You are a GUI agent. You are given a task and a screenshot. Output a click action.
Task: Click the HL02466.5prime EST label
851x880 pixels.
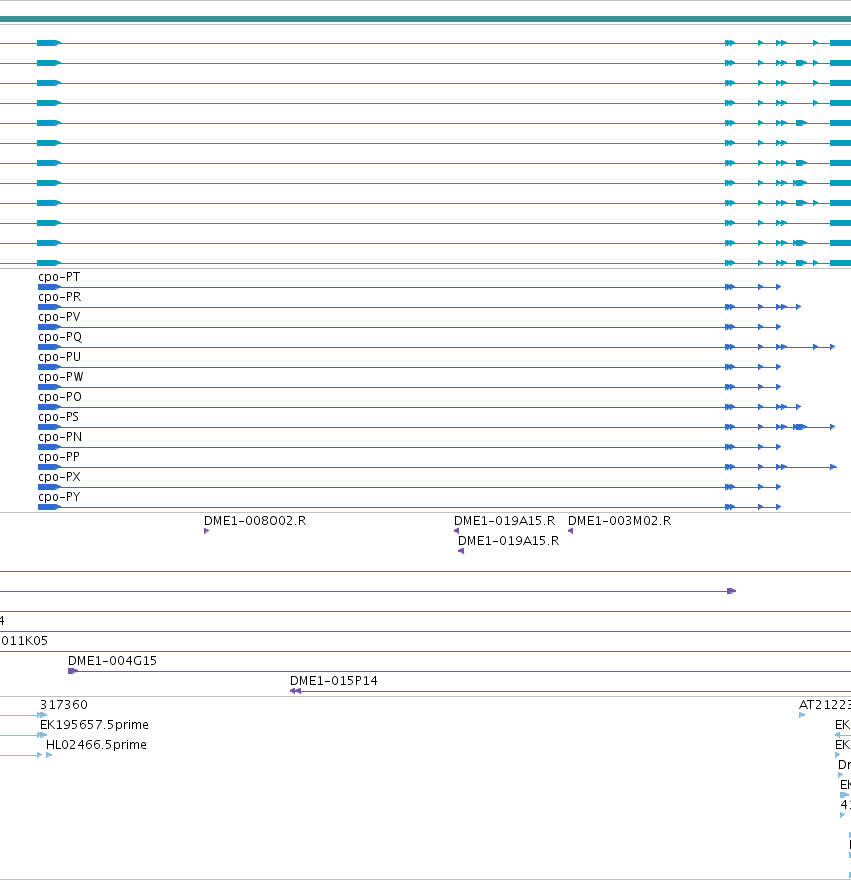(97, 745)
